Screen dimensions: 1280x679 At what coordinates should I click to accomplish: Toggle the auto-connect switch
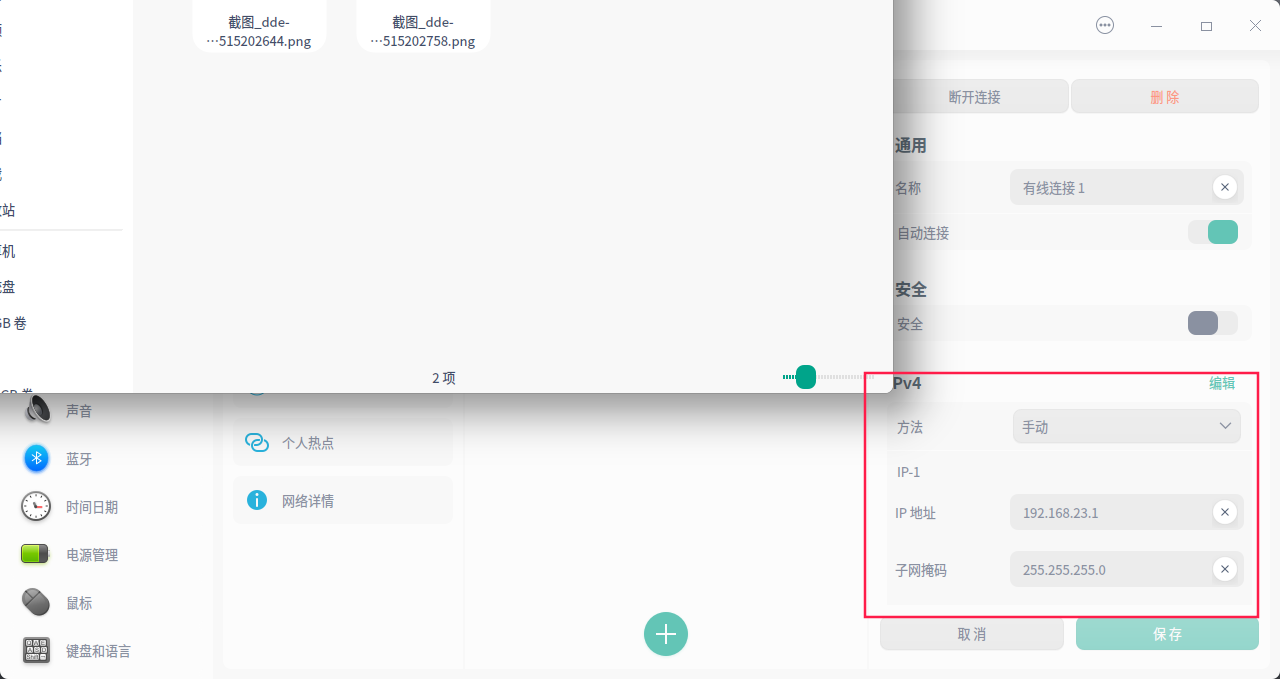(x=1213, y=232)
